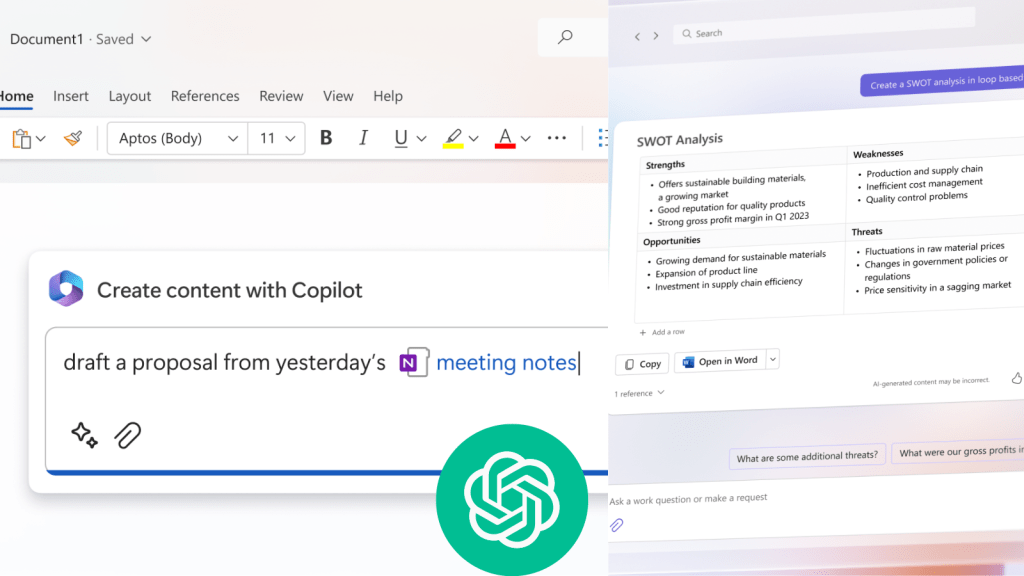Click the Paste clipboard icon
This screenshot has width=1024, height=576.
21,138
